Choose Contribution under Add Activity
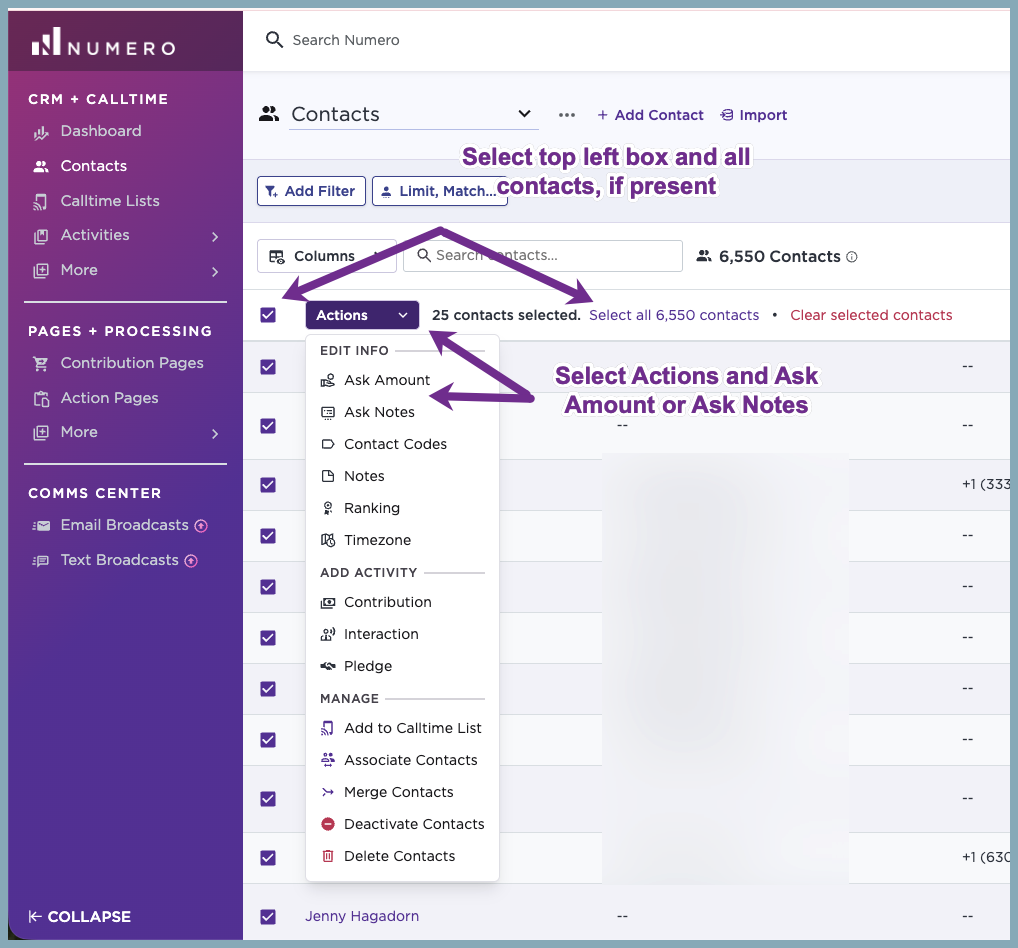Viewport: 1018px width, 948px height. point(403,603)
